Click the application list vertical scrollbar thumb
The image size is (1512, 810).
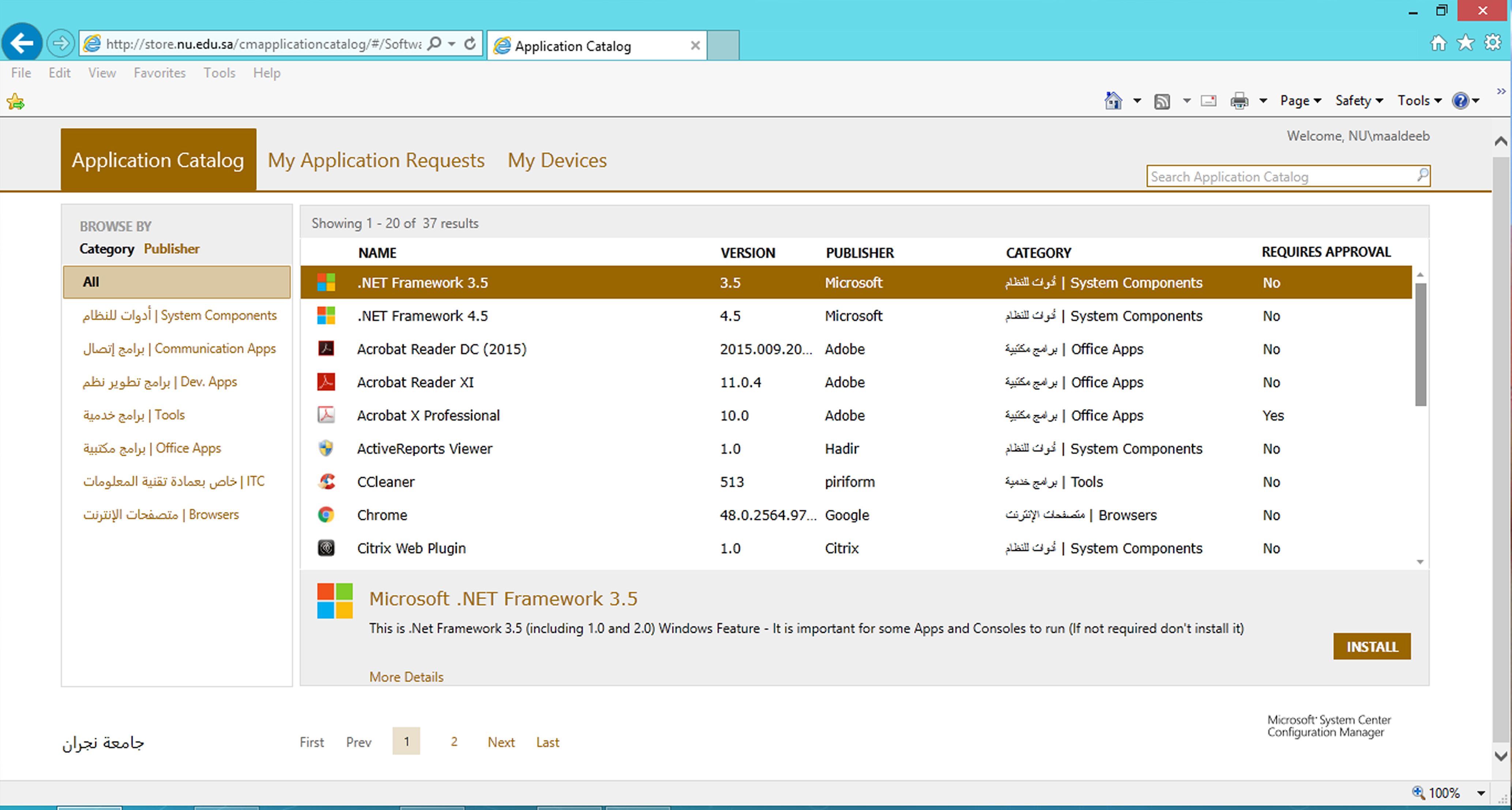tap(1421, 345)
